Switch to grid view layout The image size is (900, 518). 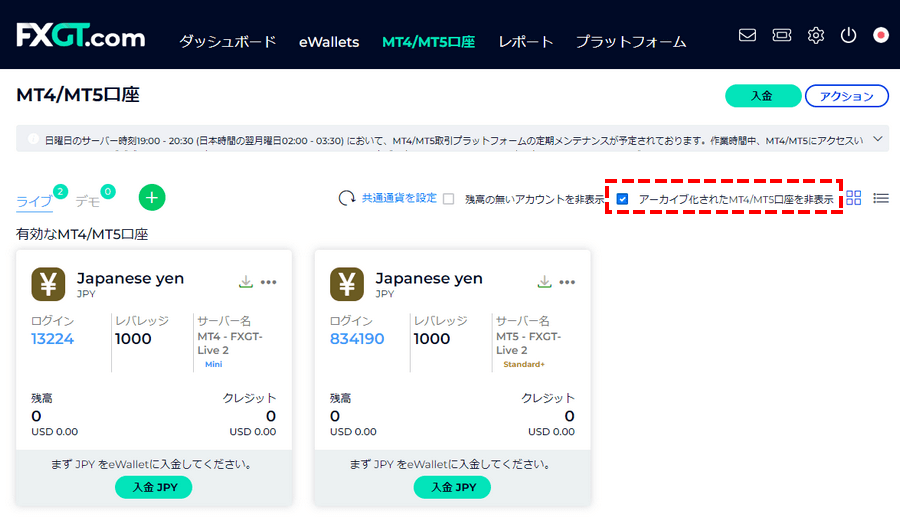[x=854, y=198]
